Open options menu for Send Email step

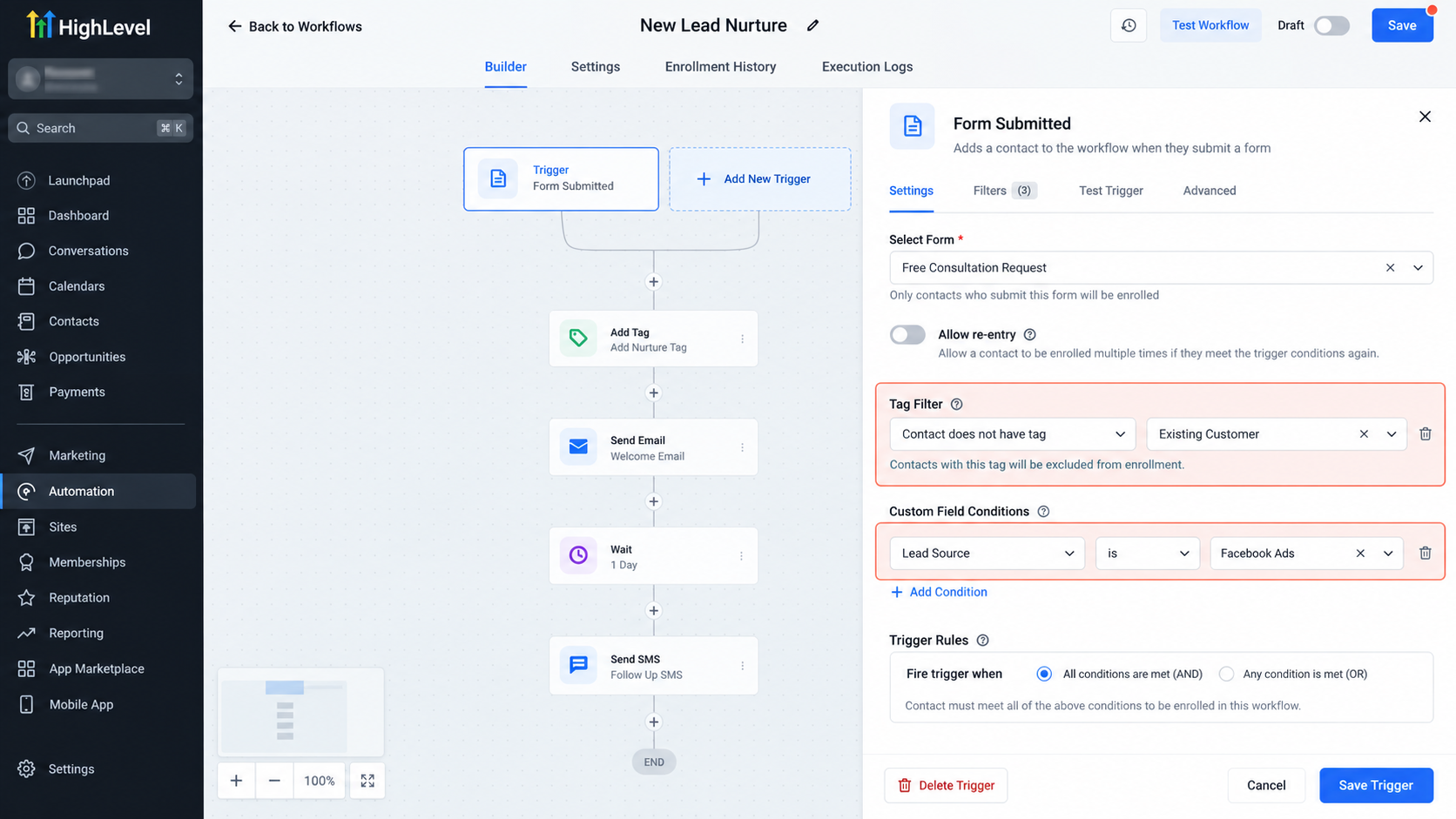coord(742,447)
